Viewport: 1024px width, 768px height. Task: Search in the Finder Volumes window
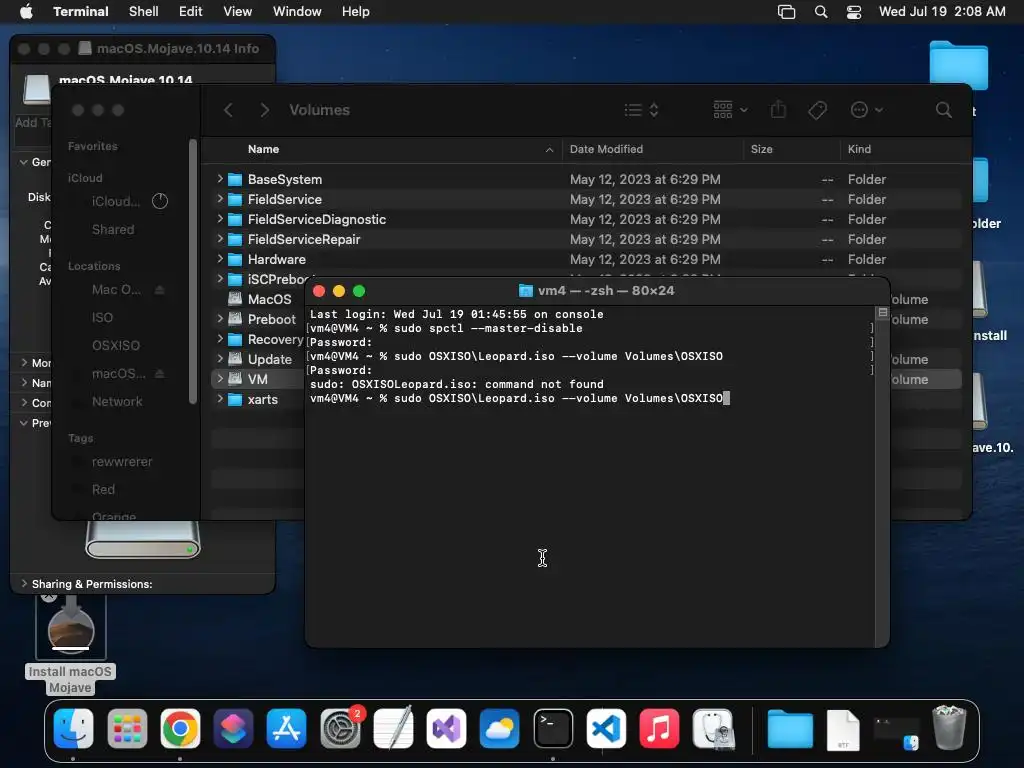point(944,110)
